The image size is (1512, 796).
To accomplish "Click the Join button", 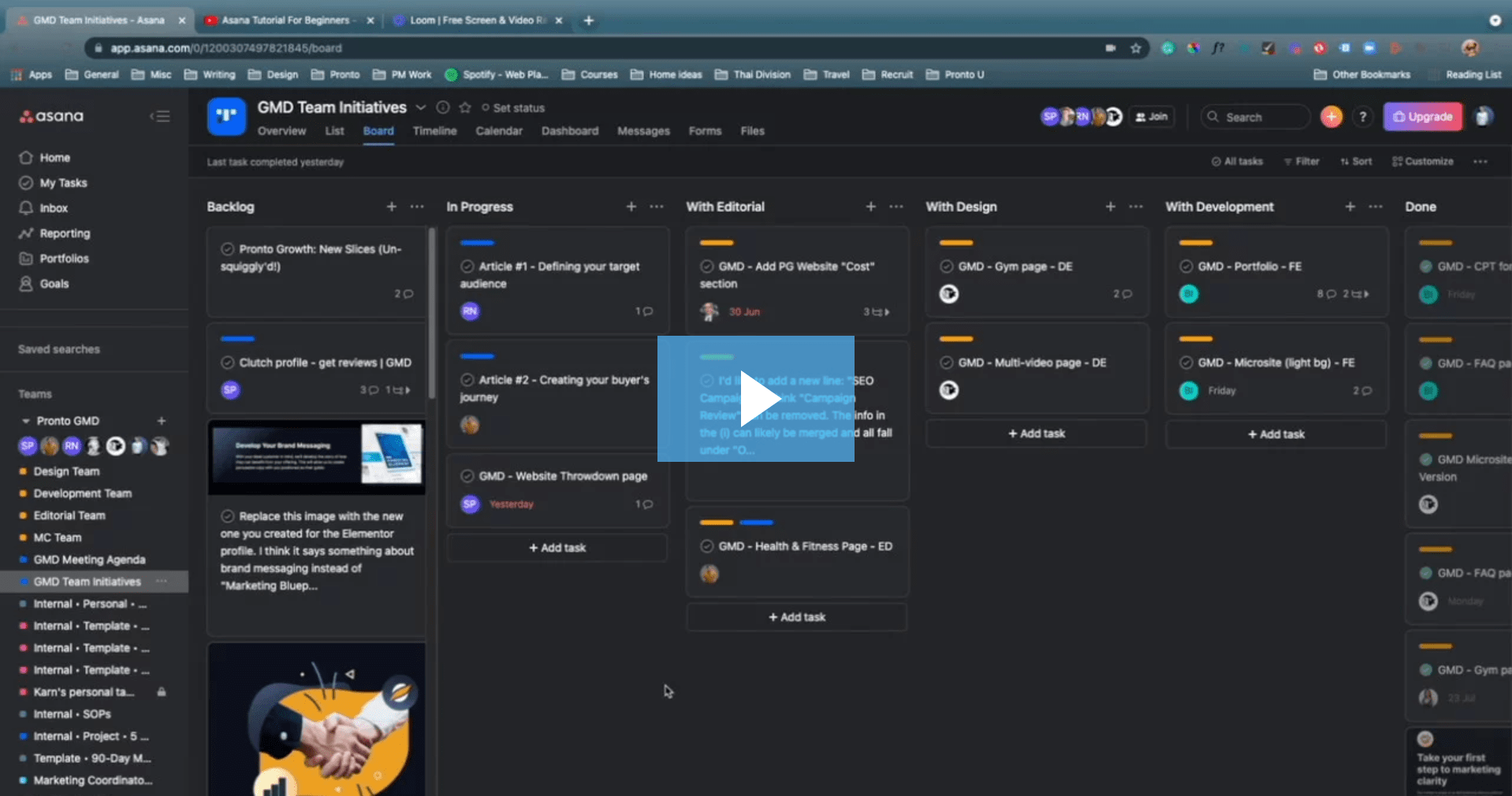I will pos(1151,117).
